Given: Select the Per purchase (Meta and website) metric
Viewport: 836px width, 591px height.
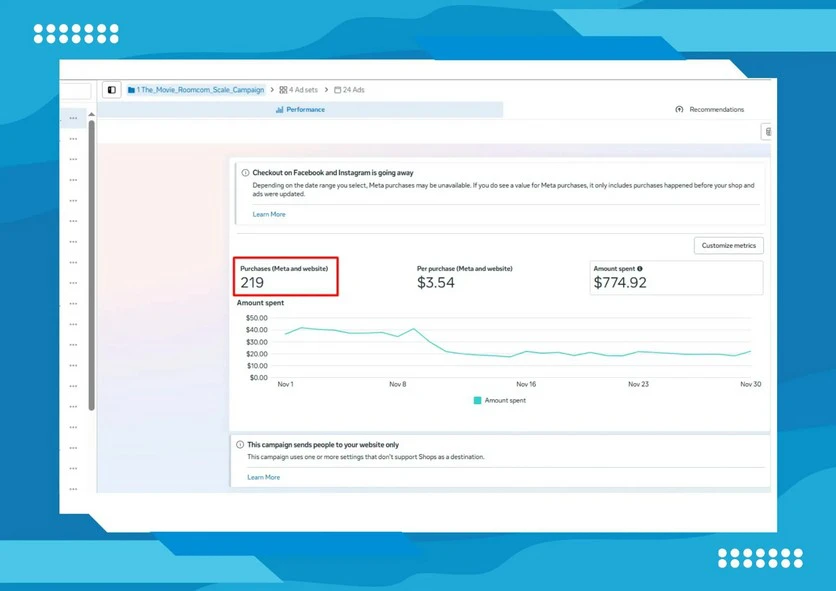Looking at the screenshot, I should (x=464, y=277).
